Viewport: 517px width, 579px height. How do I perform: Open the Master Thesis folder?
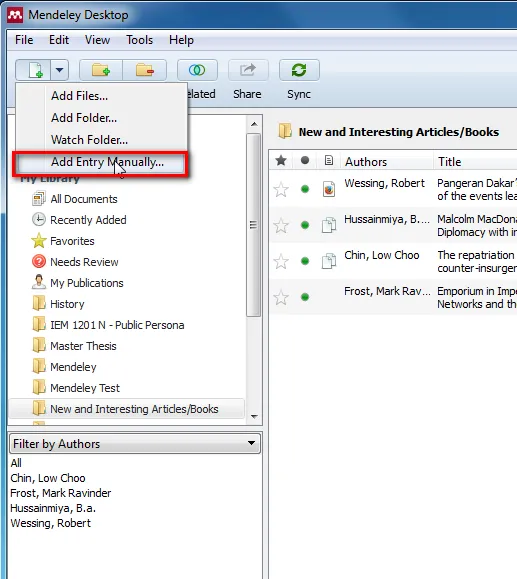(x=83, y=346)
